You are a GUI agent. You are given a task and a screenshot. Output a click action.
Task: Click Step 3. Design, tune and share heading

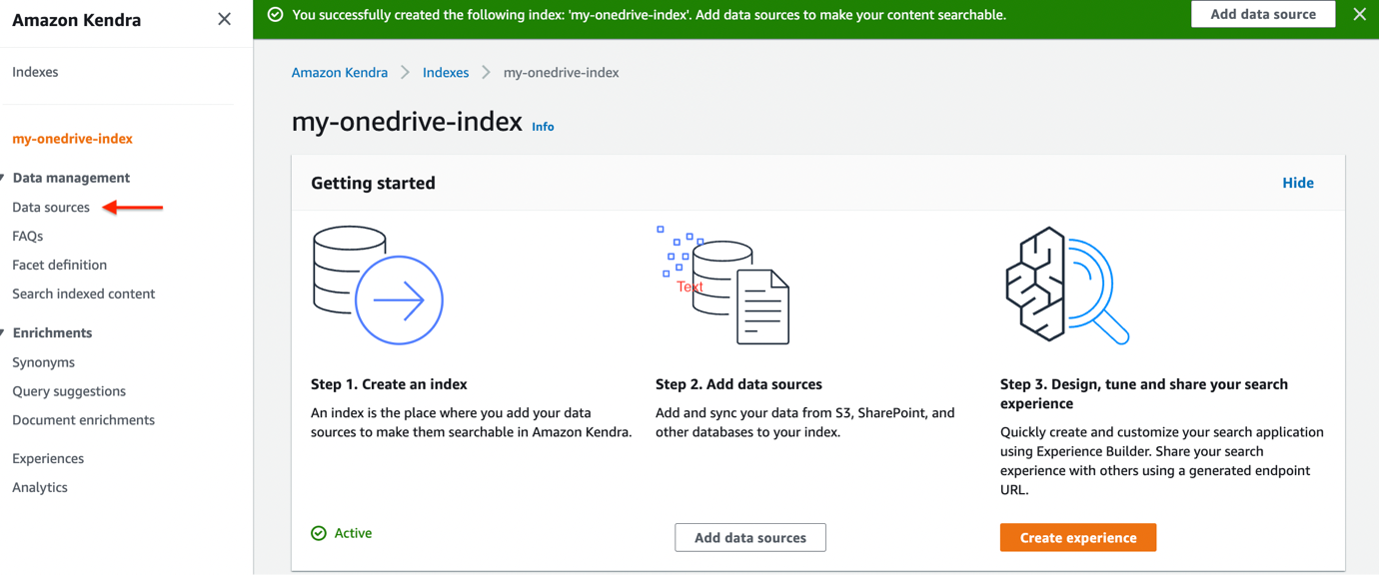point(1144,394)
